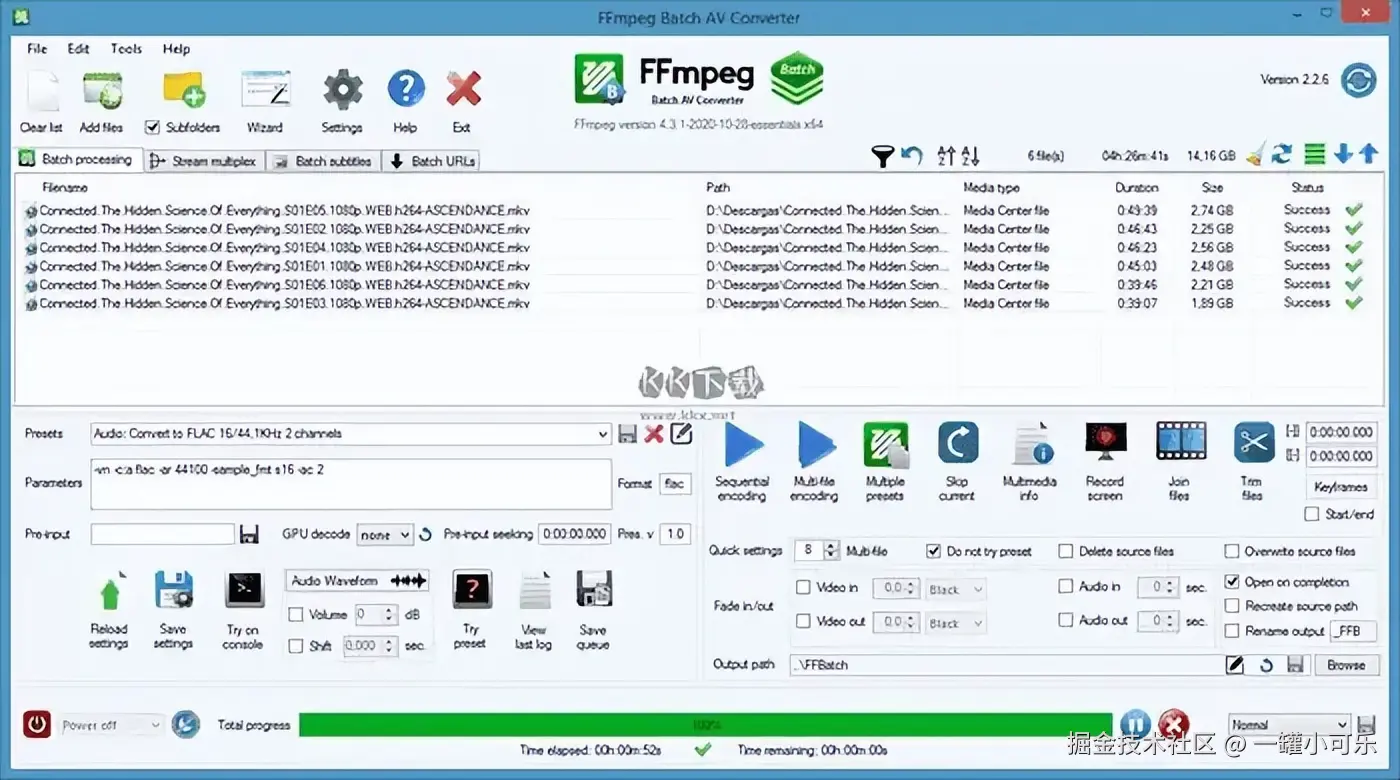Open the GPU decode dropdown

[385, 535]
